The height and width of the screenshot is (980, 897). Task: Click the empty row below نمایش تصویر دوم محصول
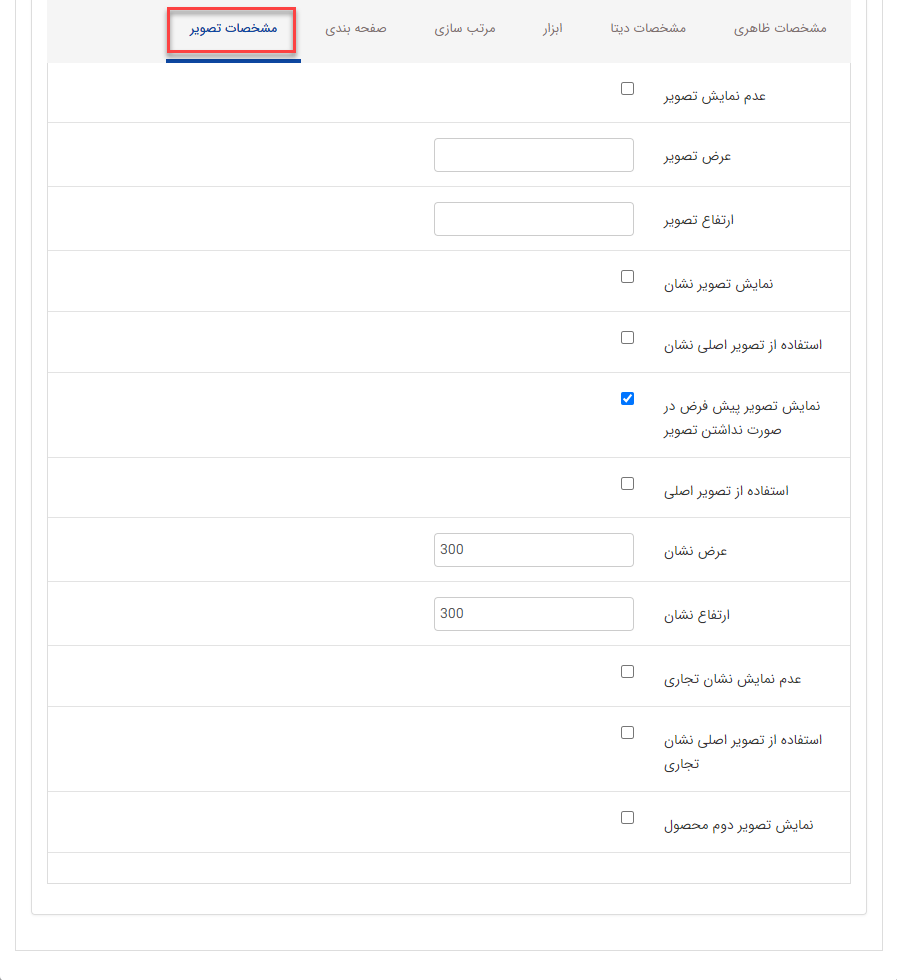pos(448,868)
